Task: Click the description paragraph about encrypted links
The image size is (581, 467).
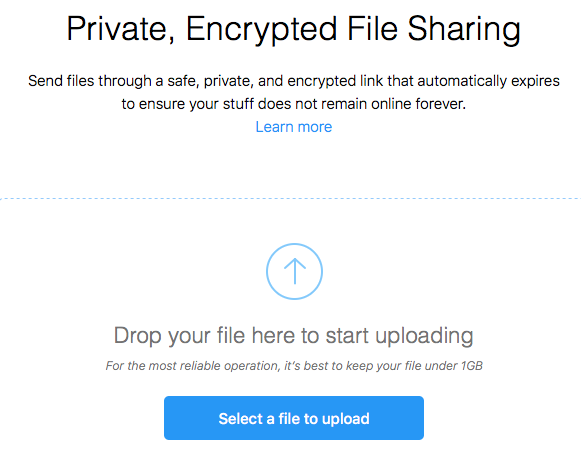Action: (x=294, y=92)
